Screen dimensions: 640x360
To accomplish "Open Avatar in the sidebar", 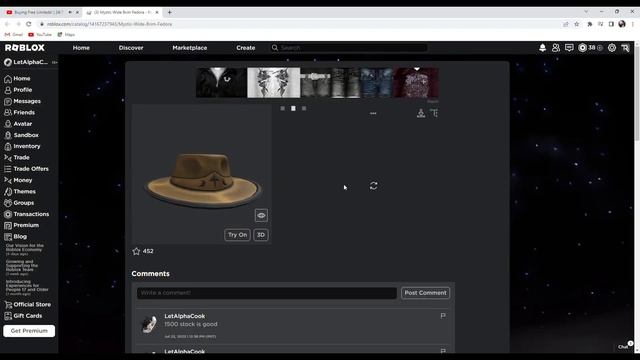I will (x=18, y=124).
